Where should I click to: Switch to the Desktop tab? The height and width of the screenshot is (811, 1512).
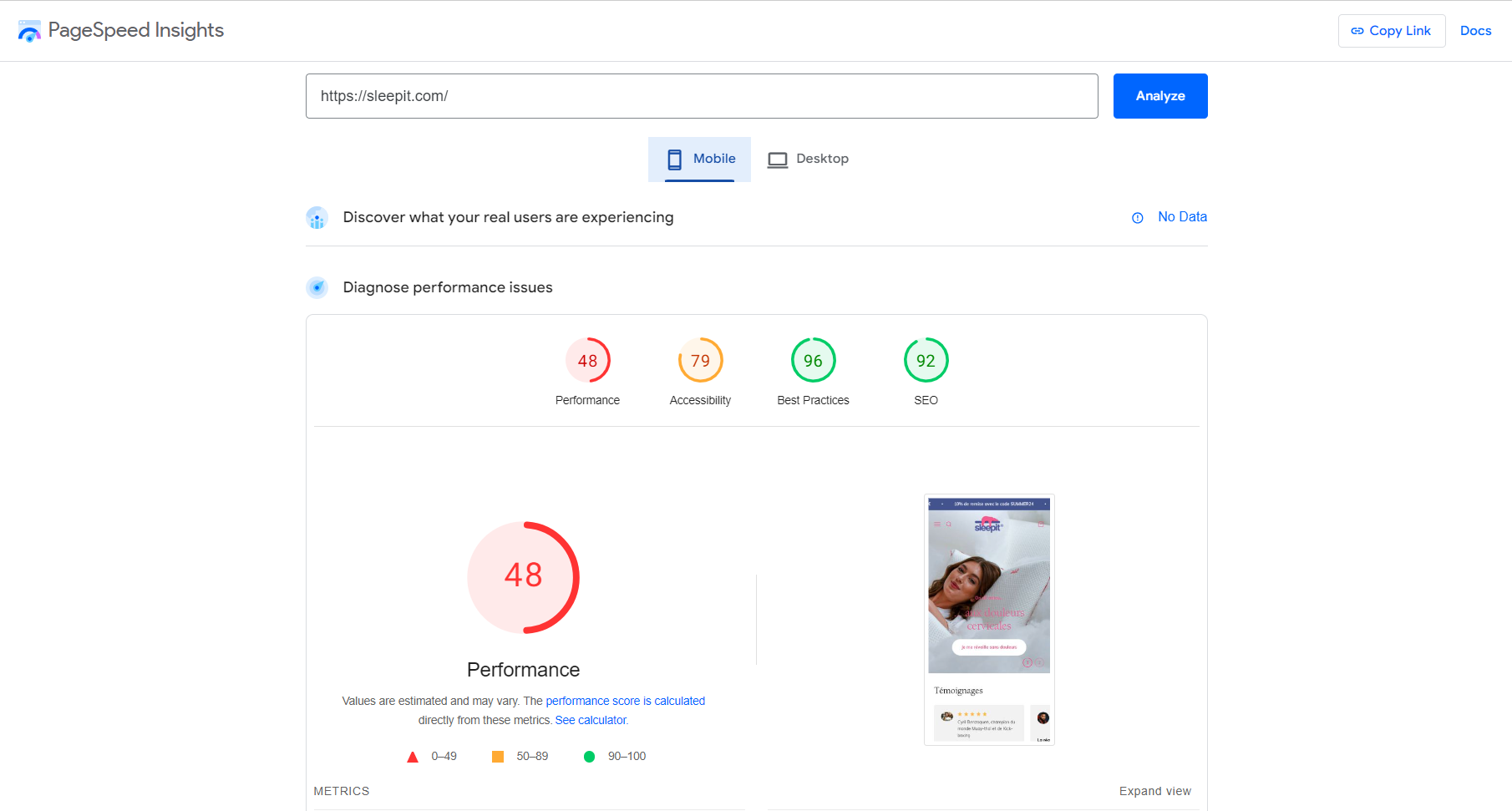point(808,159)
